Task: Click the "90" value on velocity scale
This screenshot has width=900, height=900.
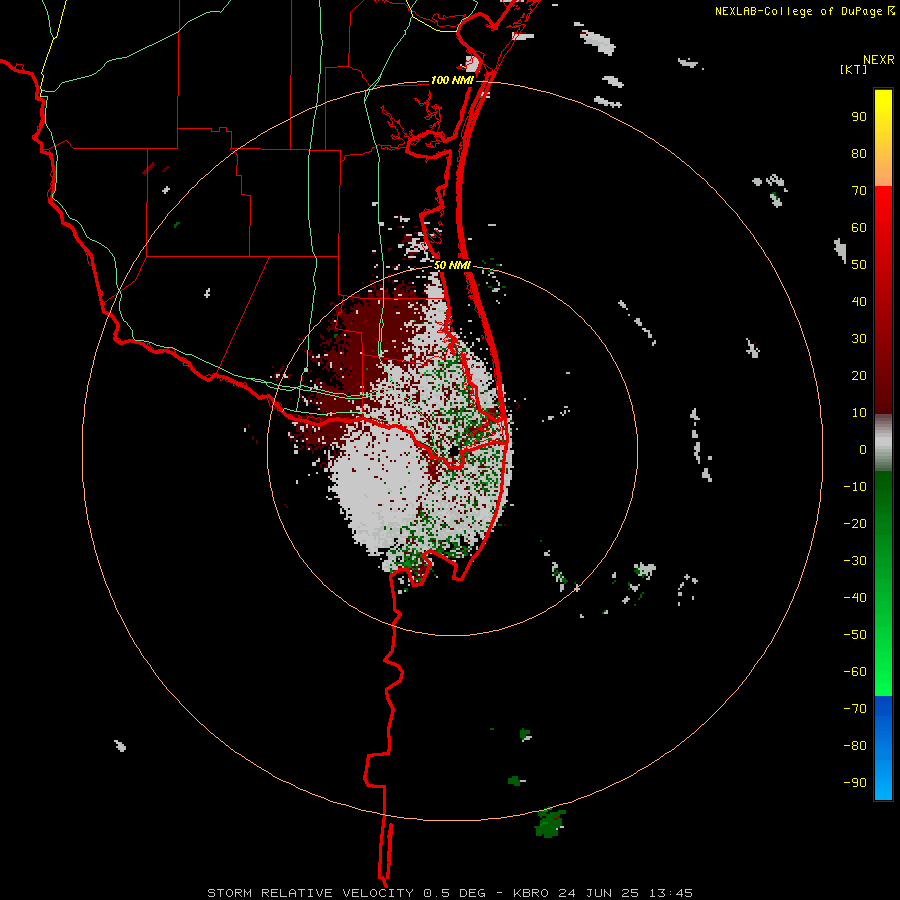Action: pos(859,117)
